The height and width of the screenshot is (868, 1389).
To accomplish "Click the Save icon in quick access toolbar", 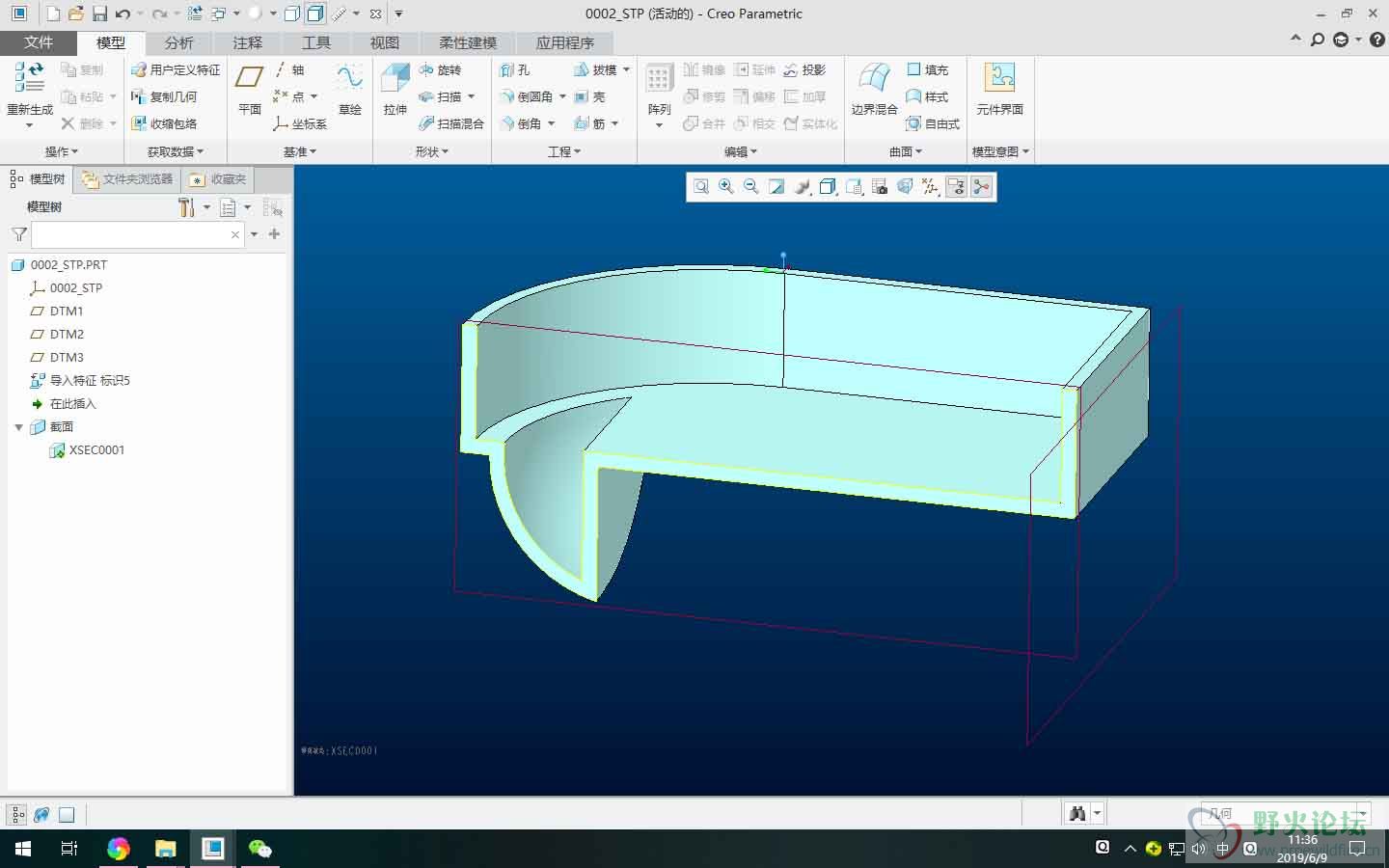I will click(x=99, y=14).
